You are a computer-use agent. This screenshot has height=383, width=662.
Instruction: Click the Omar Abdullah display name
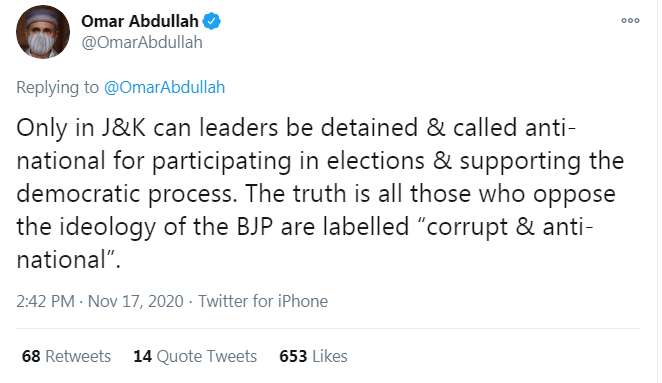tap(140, 21)
